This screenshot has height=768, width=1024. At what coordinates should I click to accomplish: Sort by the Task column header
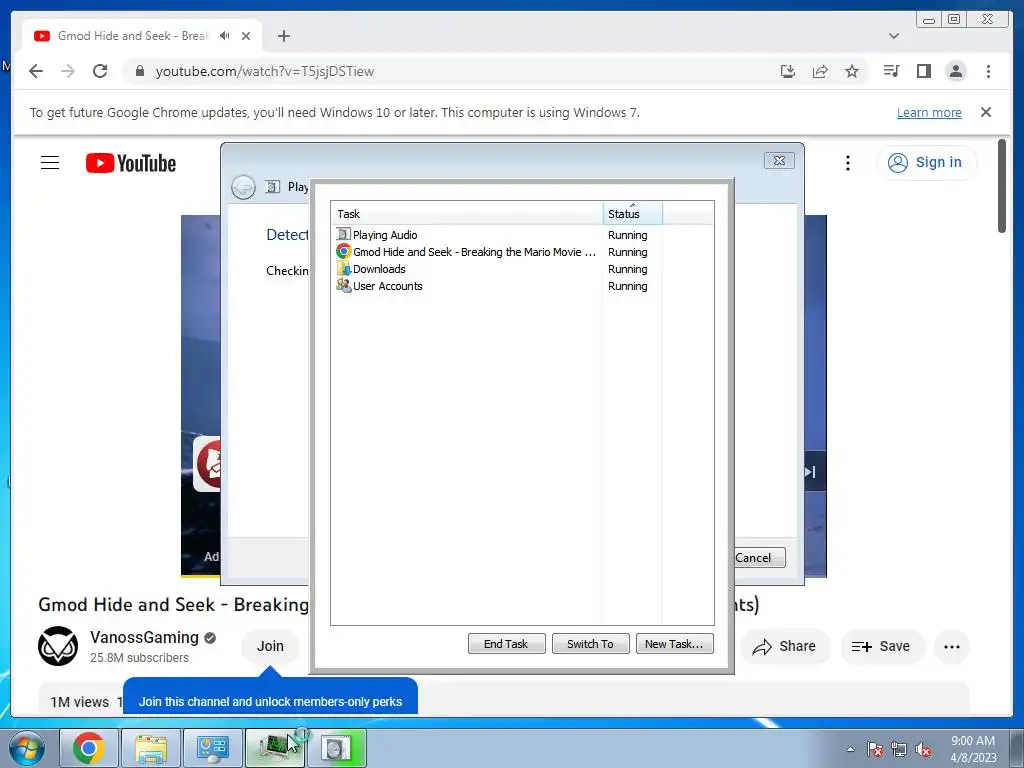[467, 214]
